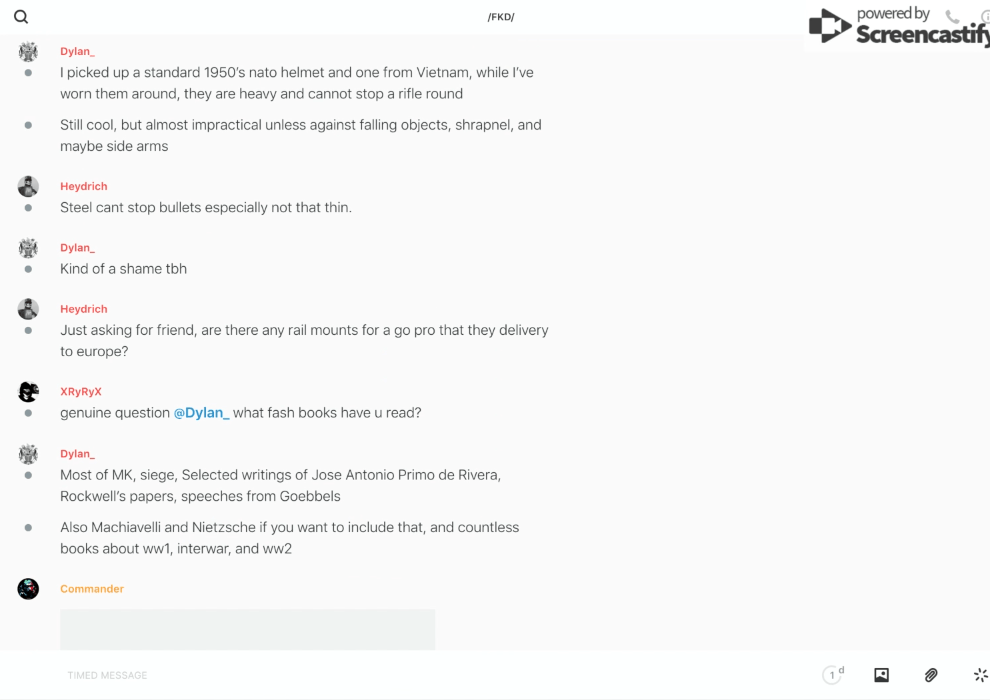This screenshot has height=700, width=990.
Task: Focus the Timed Message input field
Action: (300, 675)
